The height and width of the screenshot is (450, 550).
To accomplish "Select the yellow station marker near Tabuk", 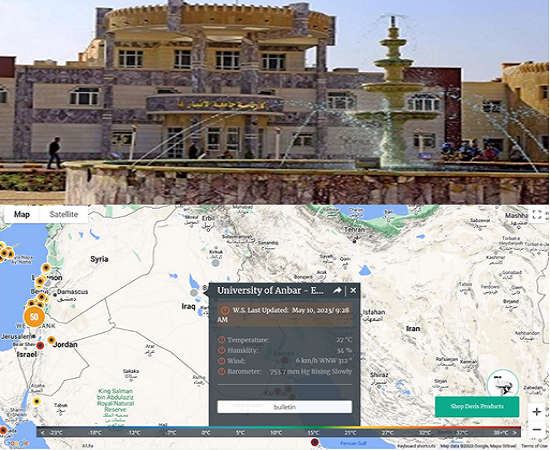I will (36, 401).
